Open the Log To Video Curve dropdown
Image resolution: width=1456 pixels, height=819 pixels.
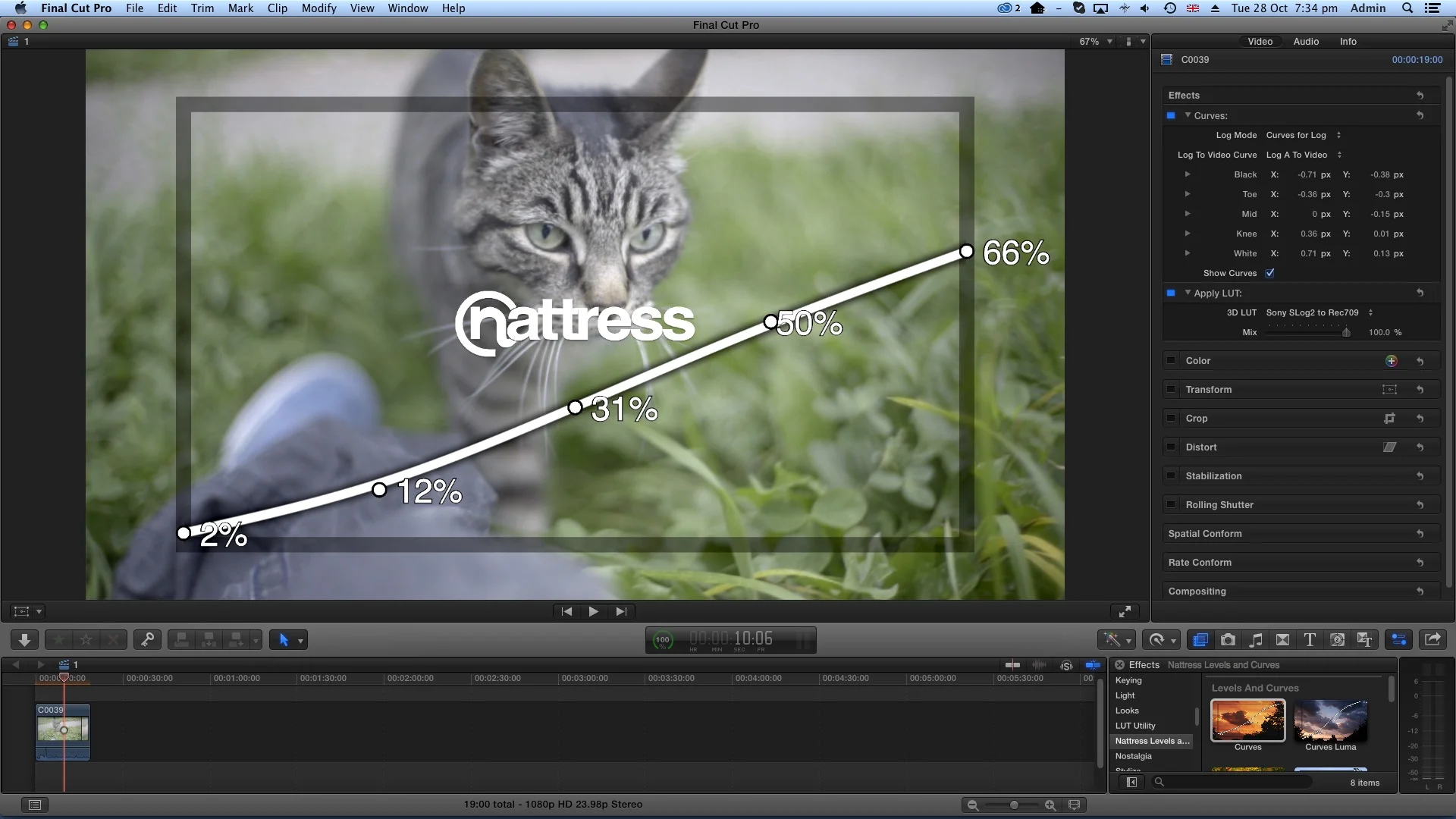[1304, 155]
